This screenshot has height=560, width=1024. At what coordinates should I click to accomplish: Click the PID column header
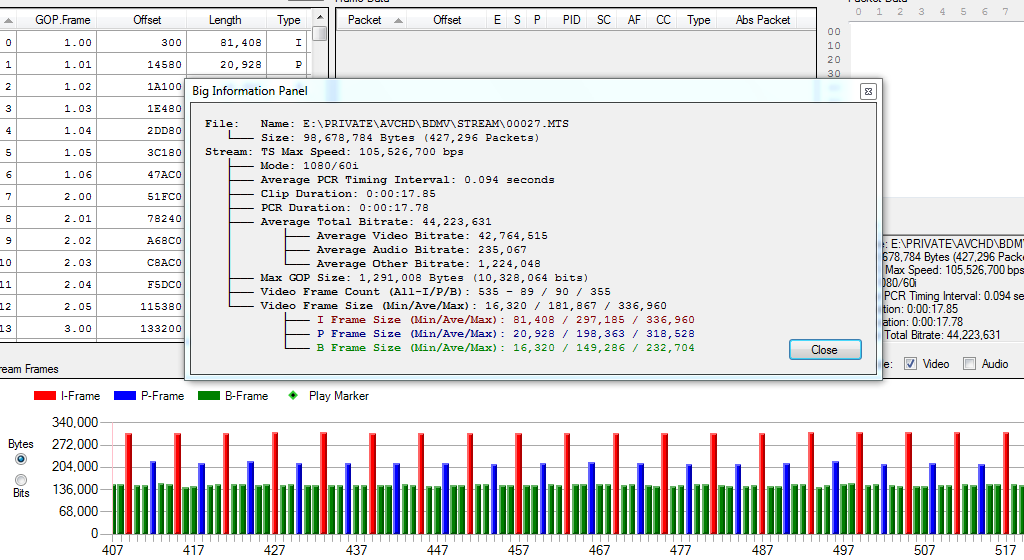pos(571,20)
